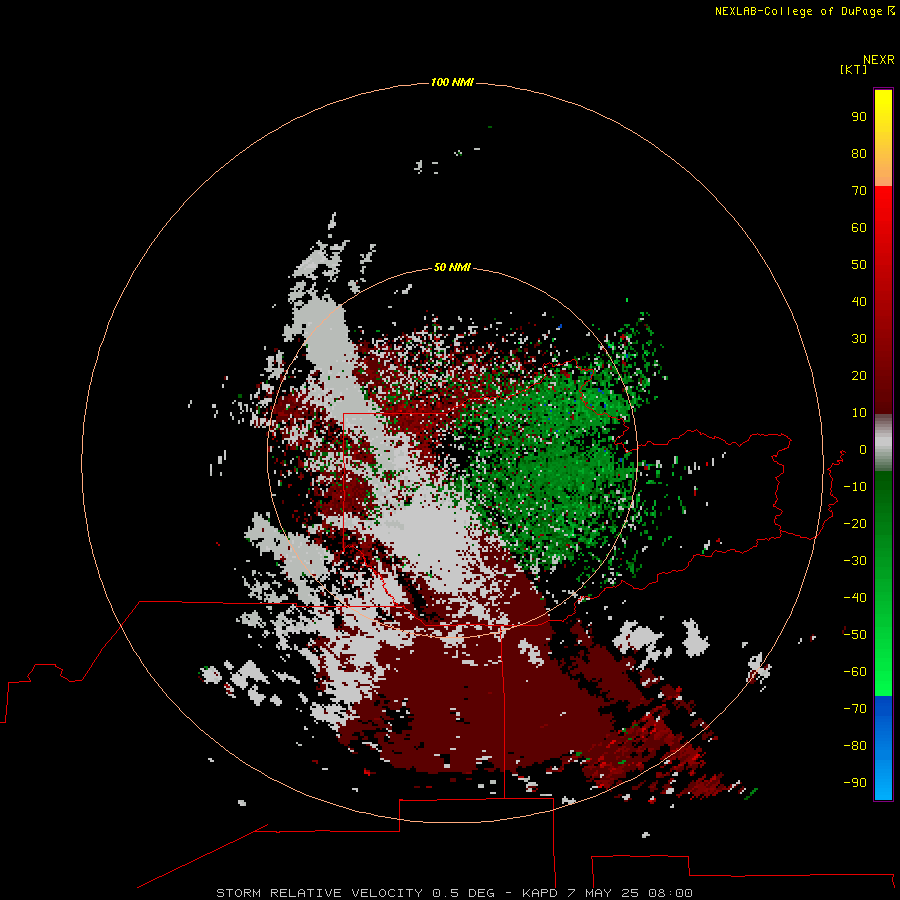Click the 08:00 timestamp text
900x900 pixels.
click(670, 893)
